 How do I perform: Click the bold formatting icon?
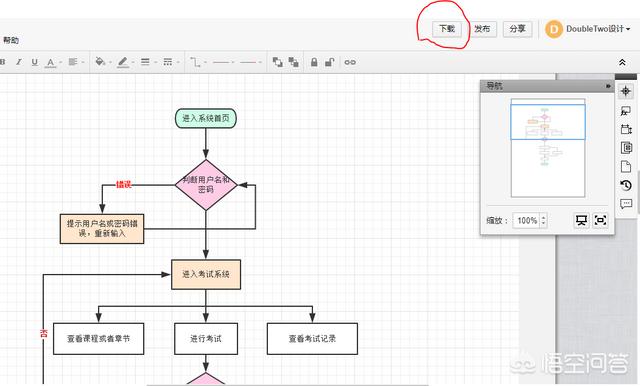2,62
